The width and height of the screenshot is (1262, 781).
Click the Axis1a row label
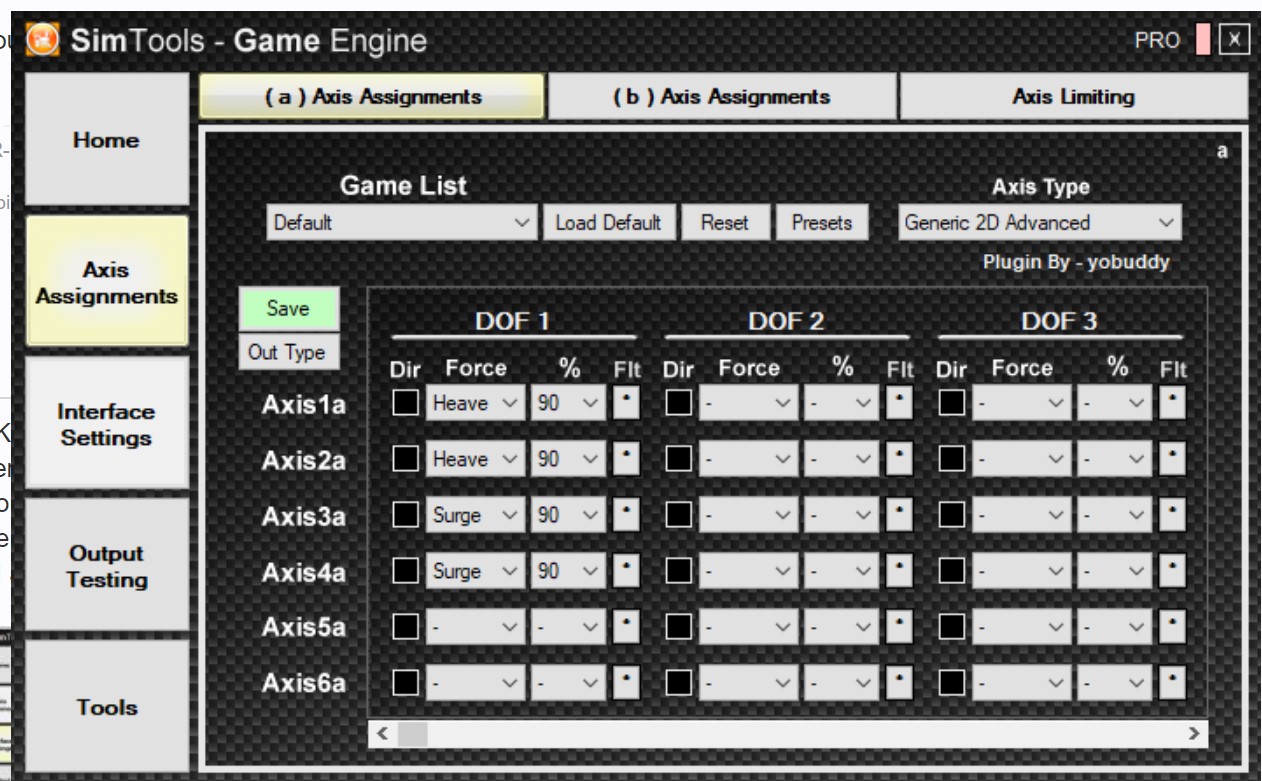[303, 405]
